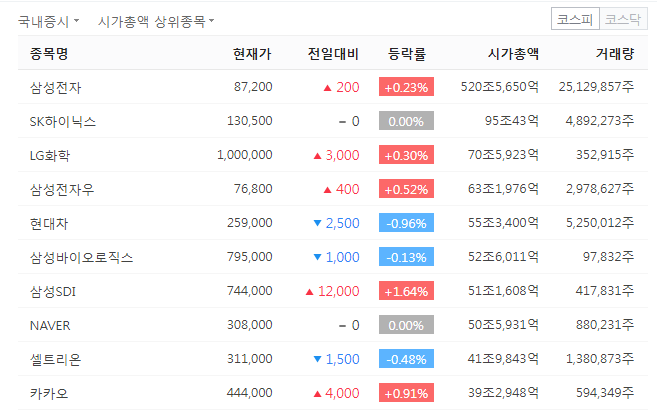This screenshot has height=415, width=657.
Task: Open the NAVER stock link
Action: pos(50,325)
